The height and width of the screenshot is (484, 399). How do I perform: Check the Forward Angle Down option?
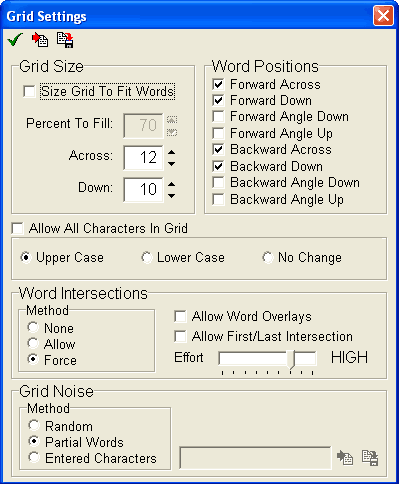tap(218, 117)
